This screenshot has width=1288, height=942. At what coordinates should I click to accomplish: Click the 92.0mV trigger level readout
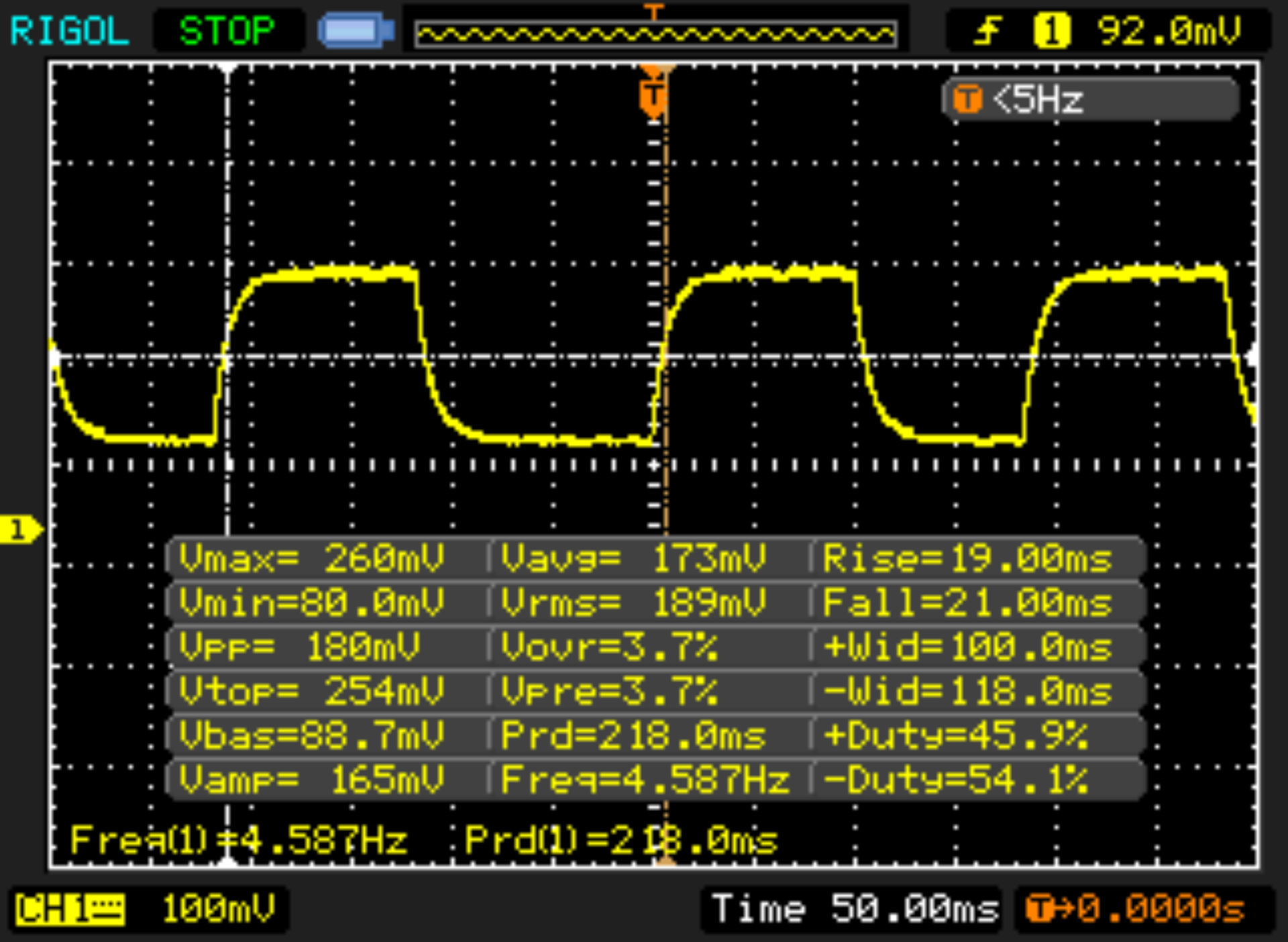click(1169, 31)
